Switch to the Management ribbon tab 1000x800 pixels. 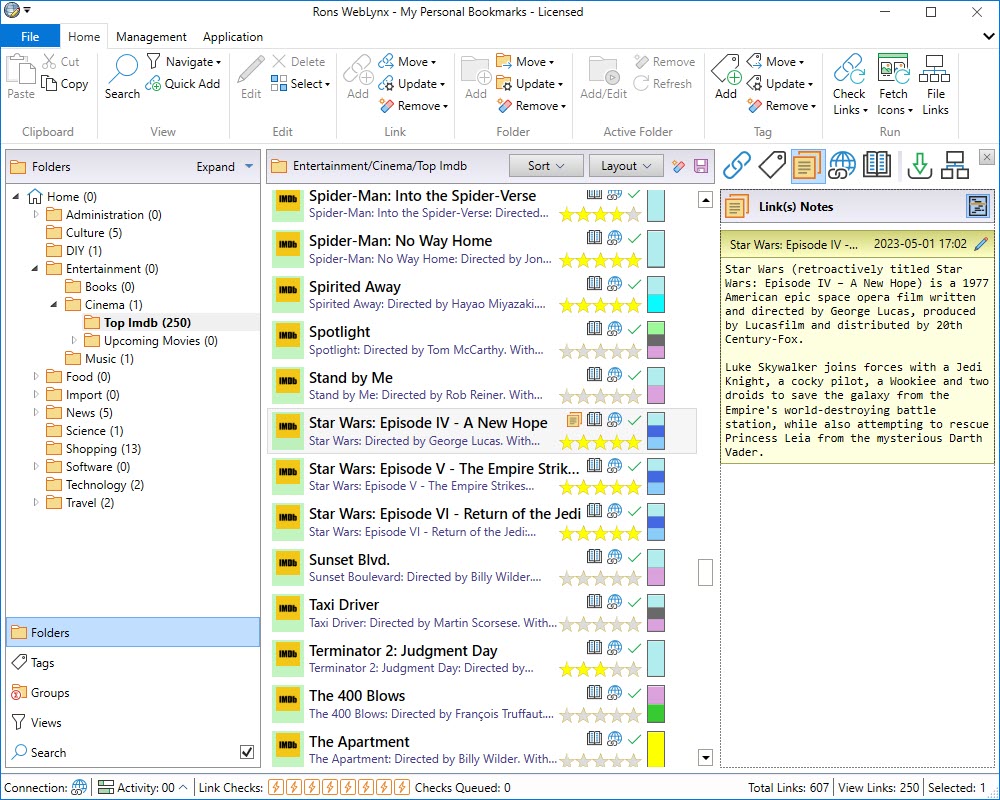[x=151, y=37]
